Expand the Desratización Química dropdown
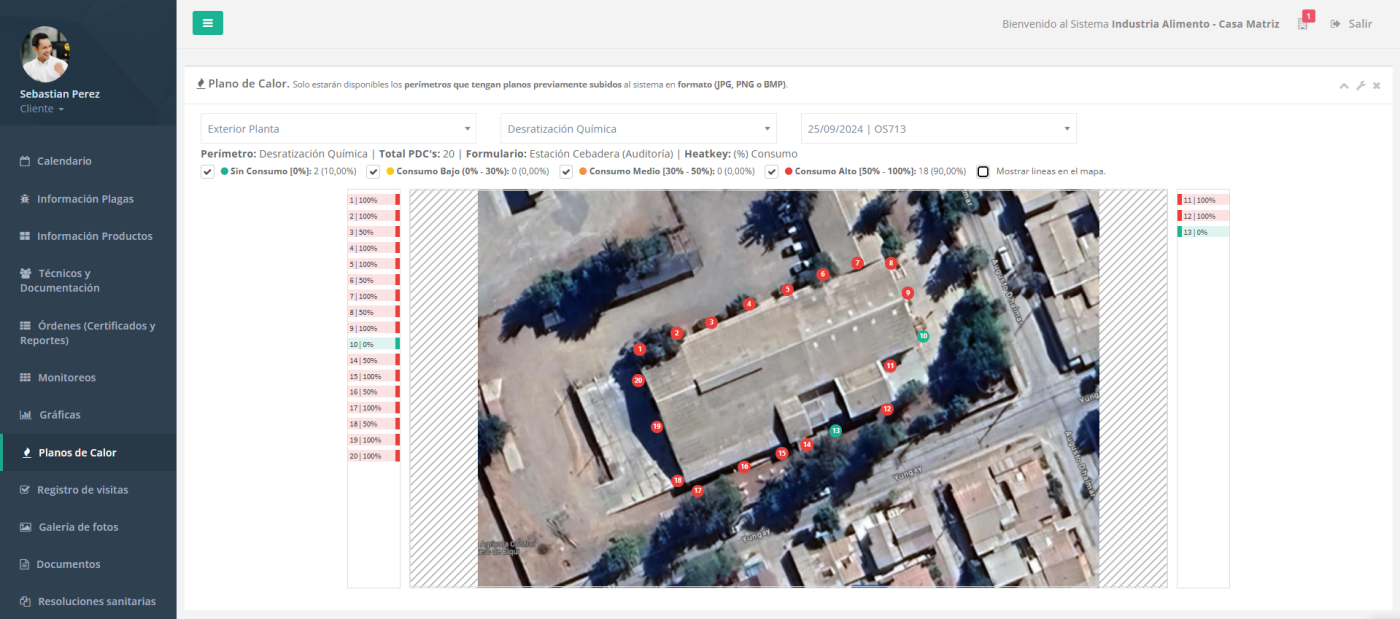This screenshot has width=1400, height=619. [x=638, y=129]
